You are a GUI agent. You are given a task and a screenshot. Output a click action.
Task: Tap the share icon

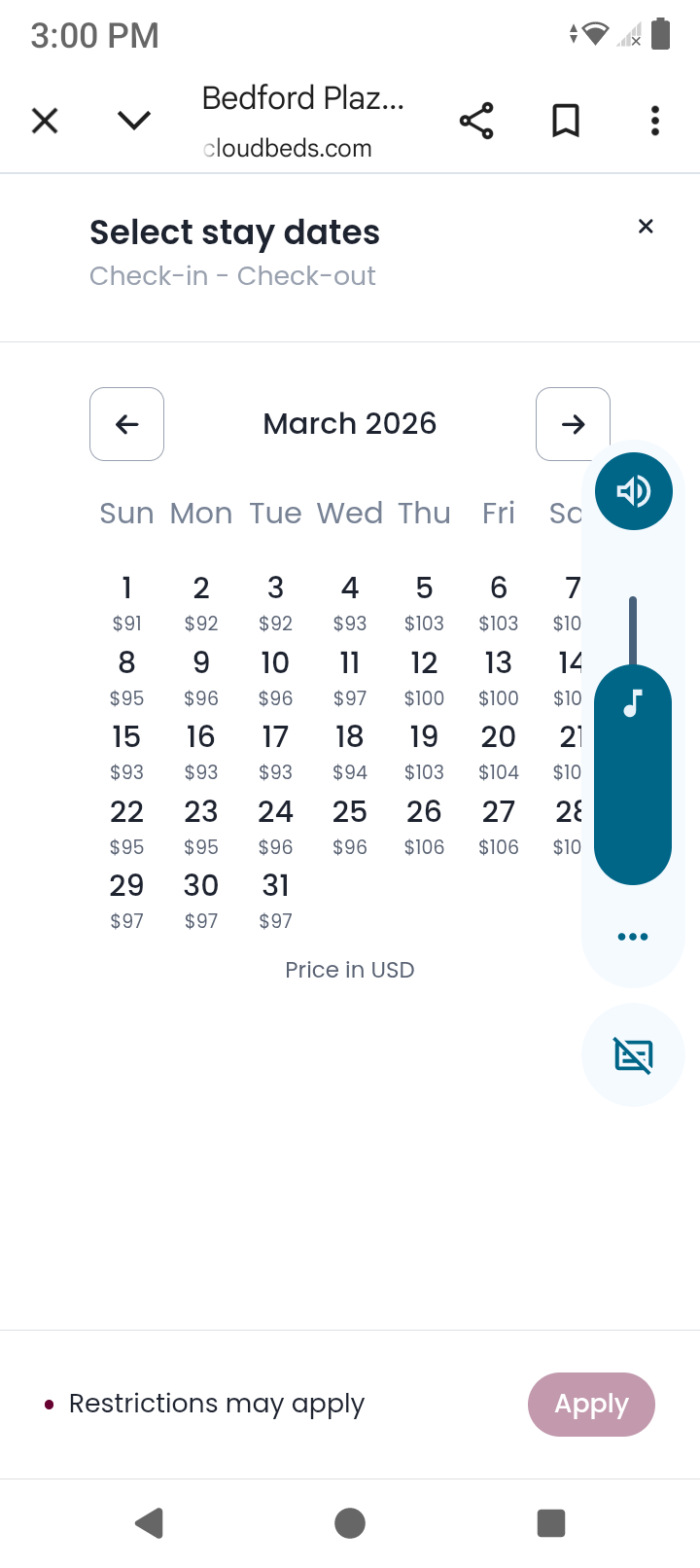click(476, 121)
